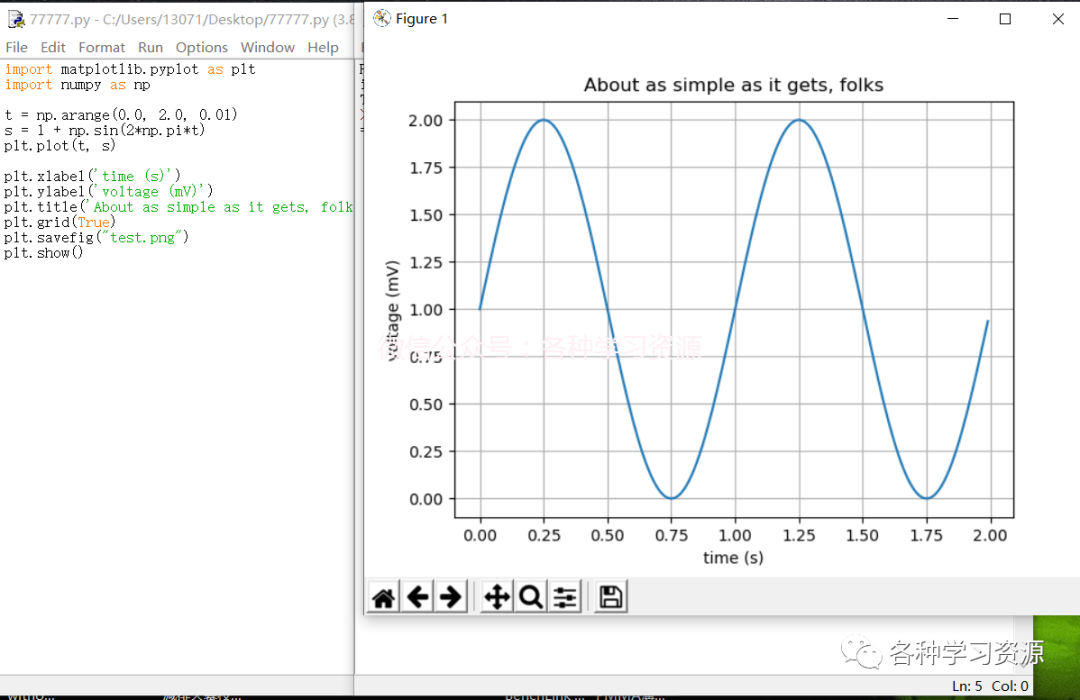Click the 1.25 tick label on x-axis
The height and width of the screenshot is (700, 1080).
pyautogui.click(x=799, y=535)
